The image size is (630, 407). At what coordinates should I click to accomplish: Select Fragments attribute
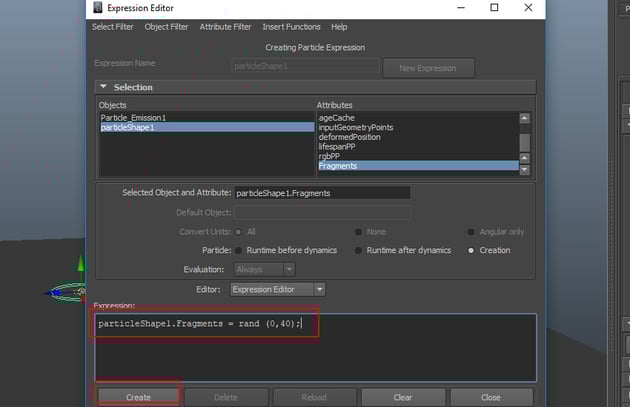click(x=418, y=166)
